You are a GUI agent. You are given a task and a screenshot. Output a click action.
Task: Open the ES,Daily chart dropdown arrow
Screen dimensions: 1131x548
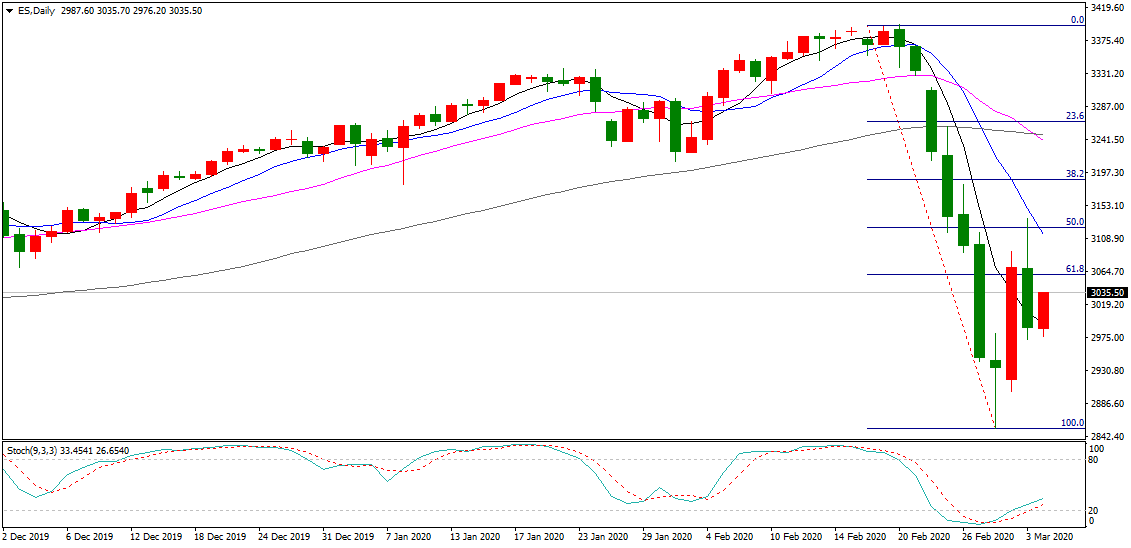click(x=8, y=10)
